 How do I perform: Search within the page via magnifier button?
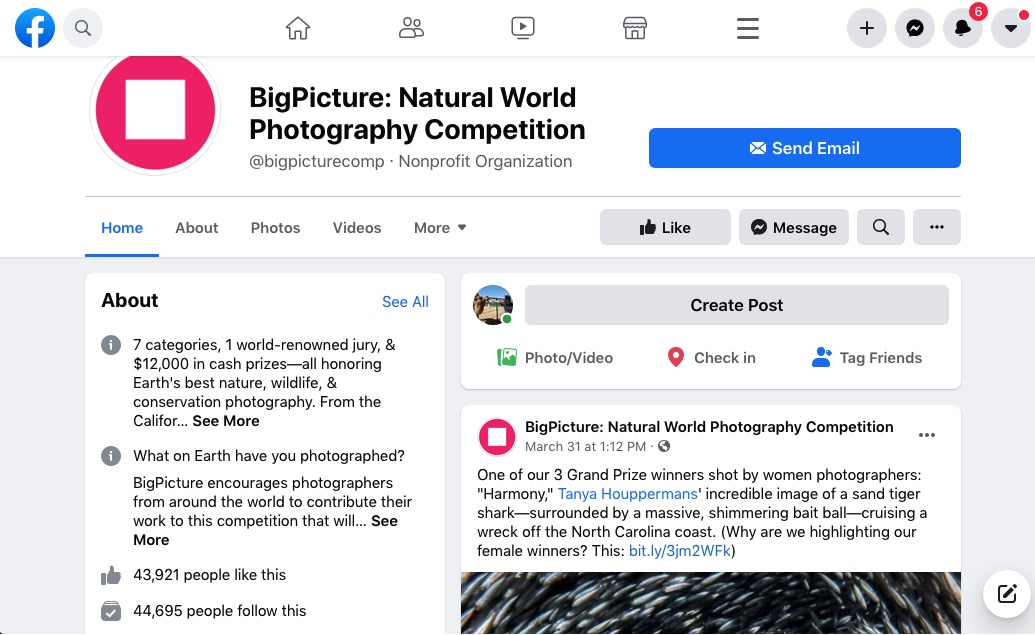coord(881,227)
